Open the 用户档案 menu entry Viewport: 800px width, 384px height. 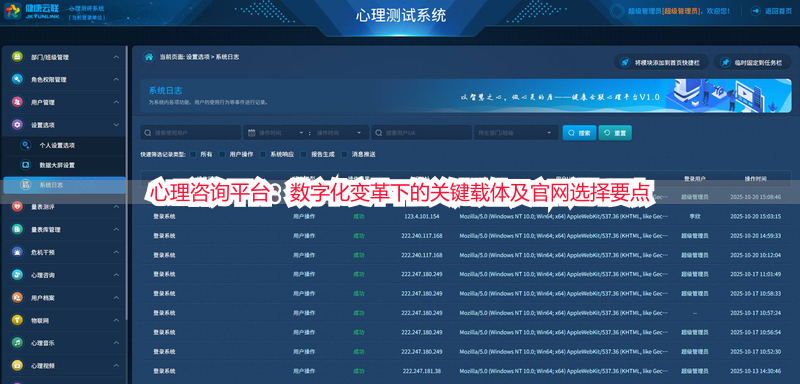(63, 297)
